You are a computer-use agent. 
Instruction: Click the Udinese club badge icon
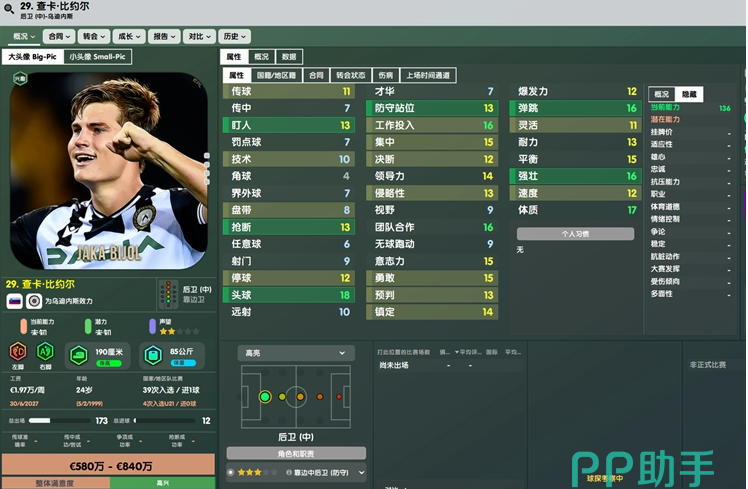click(34, 301)
